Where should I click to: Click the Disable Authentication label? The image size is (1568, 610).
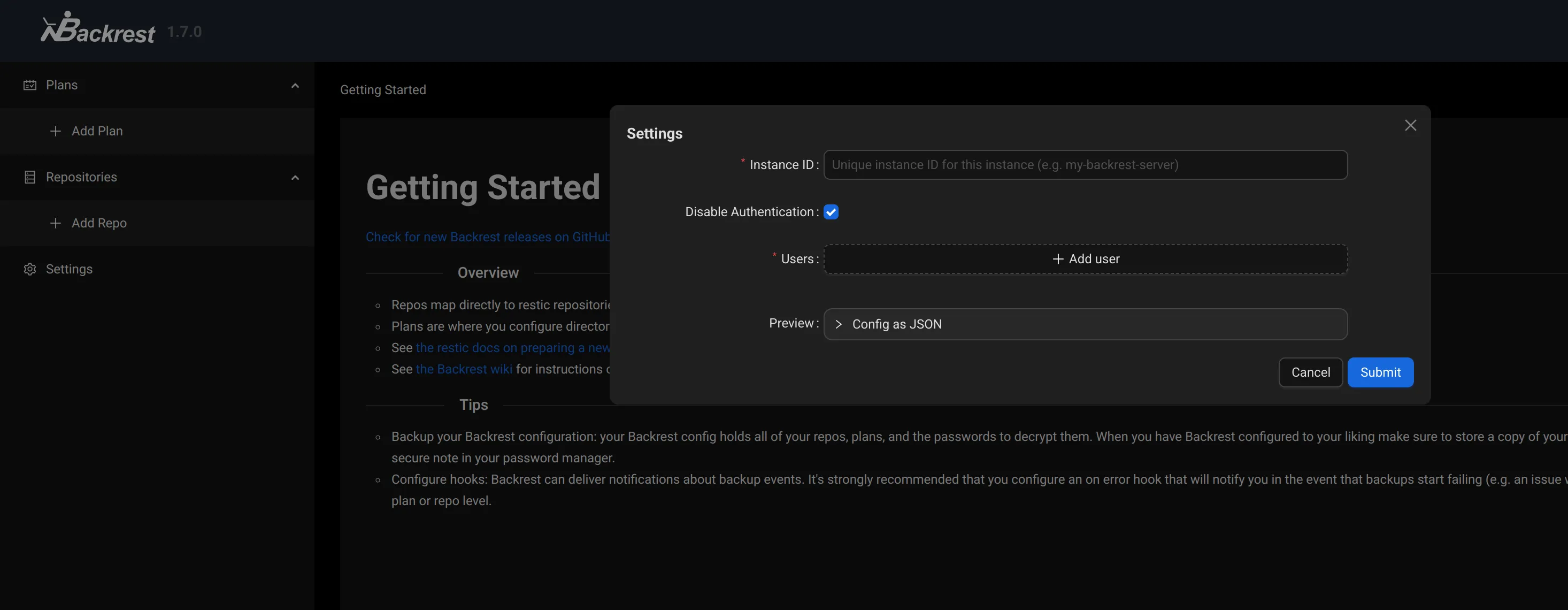pyautogui.click(x=749, y=212)
